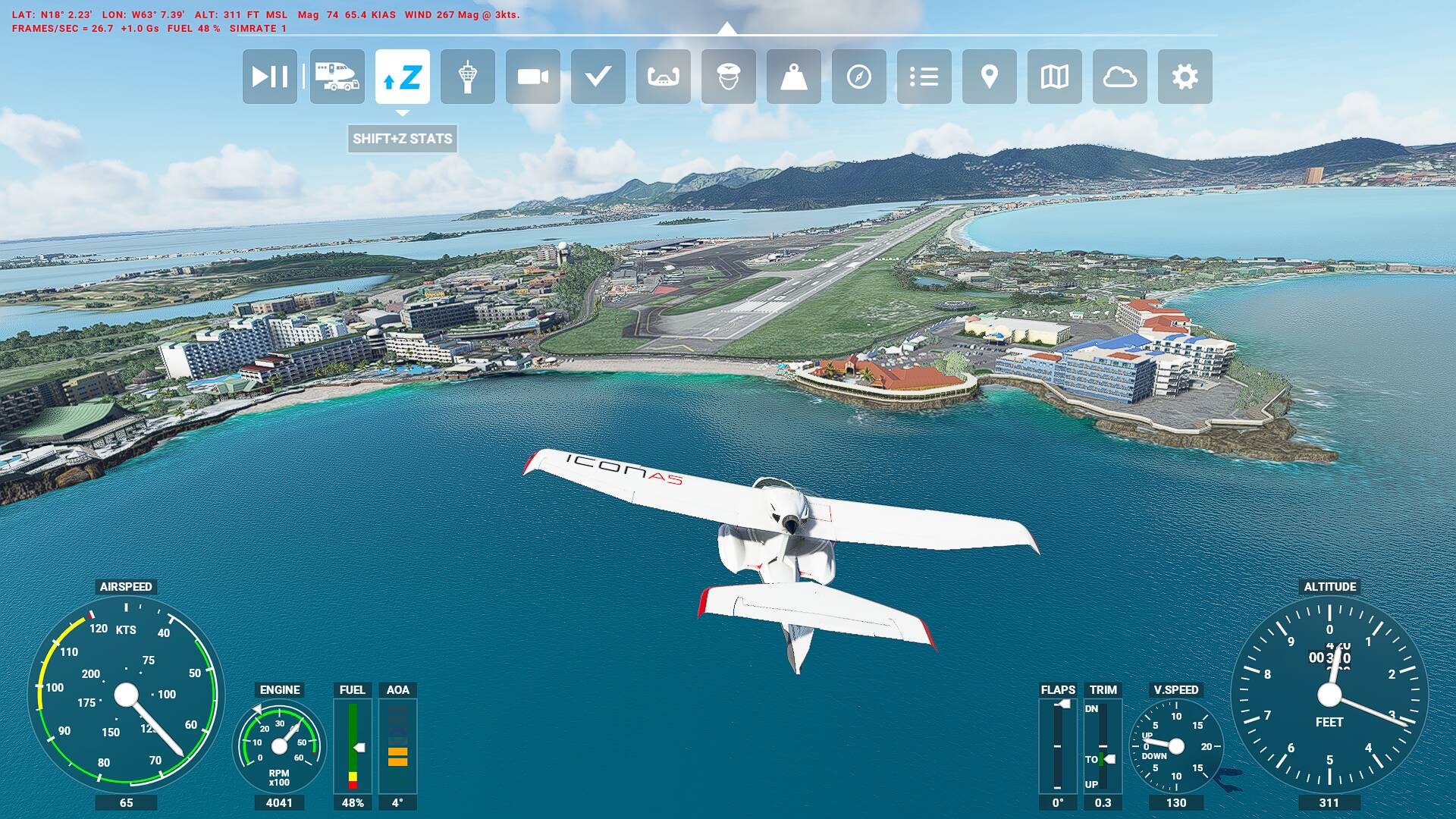Click the play/pause active pause button

tap(269, 77)
